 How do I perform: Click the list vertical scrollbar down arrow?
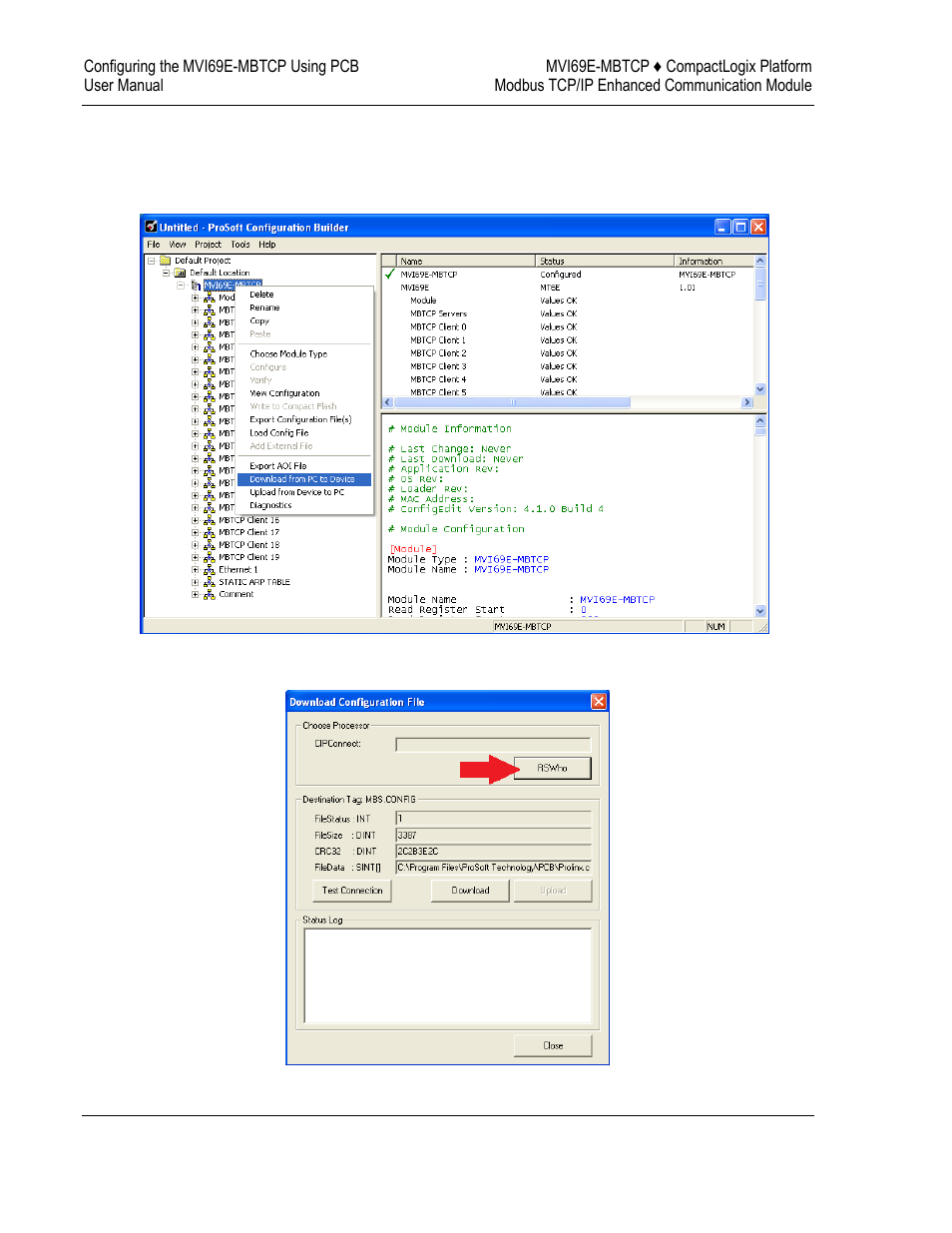click(x=760, y=389)
